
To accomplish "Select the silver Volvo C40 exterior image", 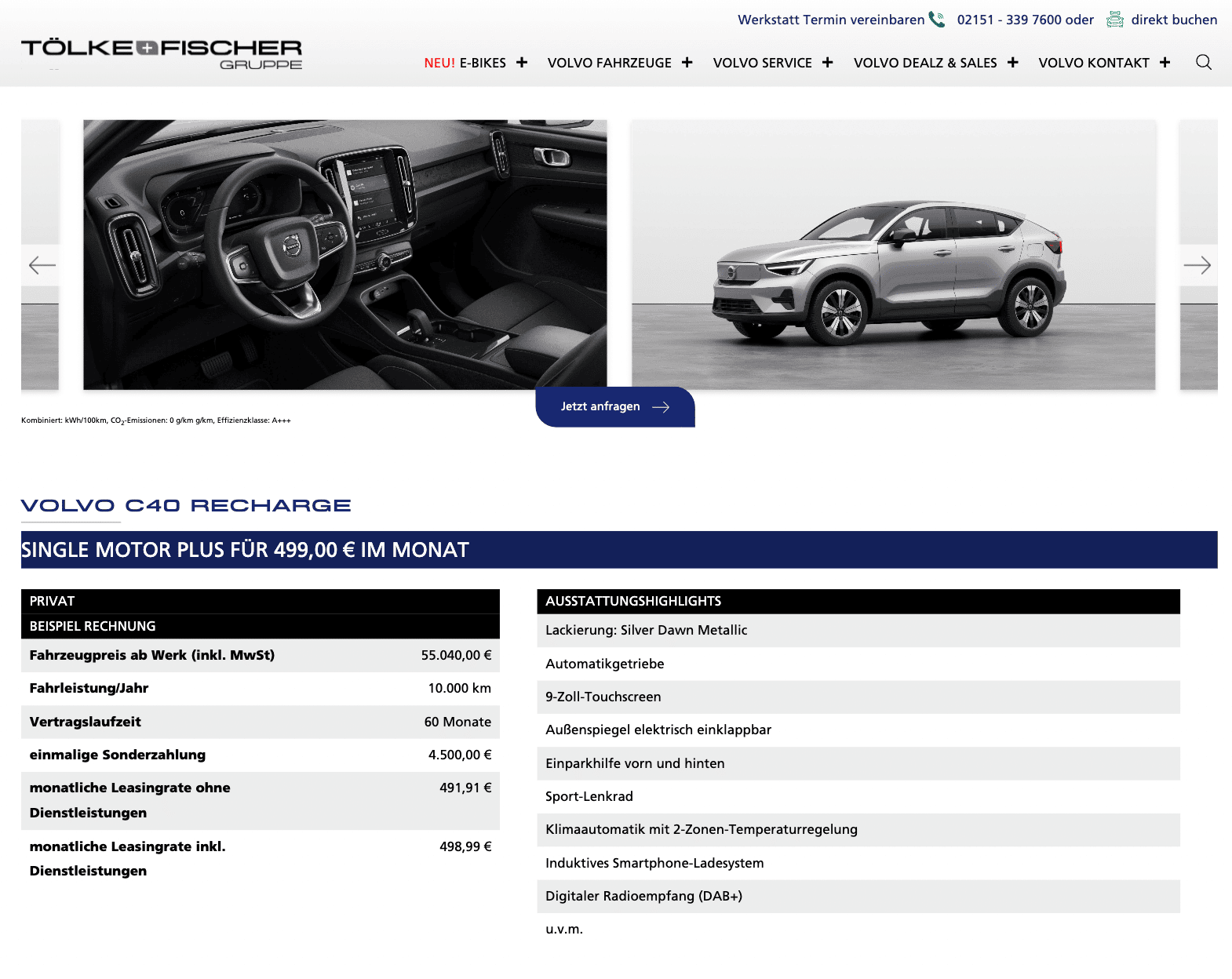I will 894,254.
